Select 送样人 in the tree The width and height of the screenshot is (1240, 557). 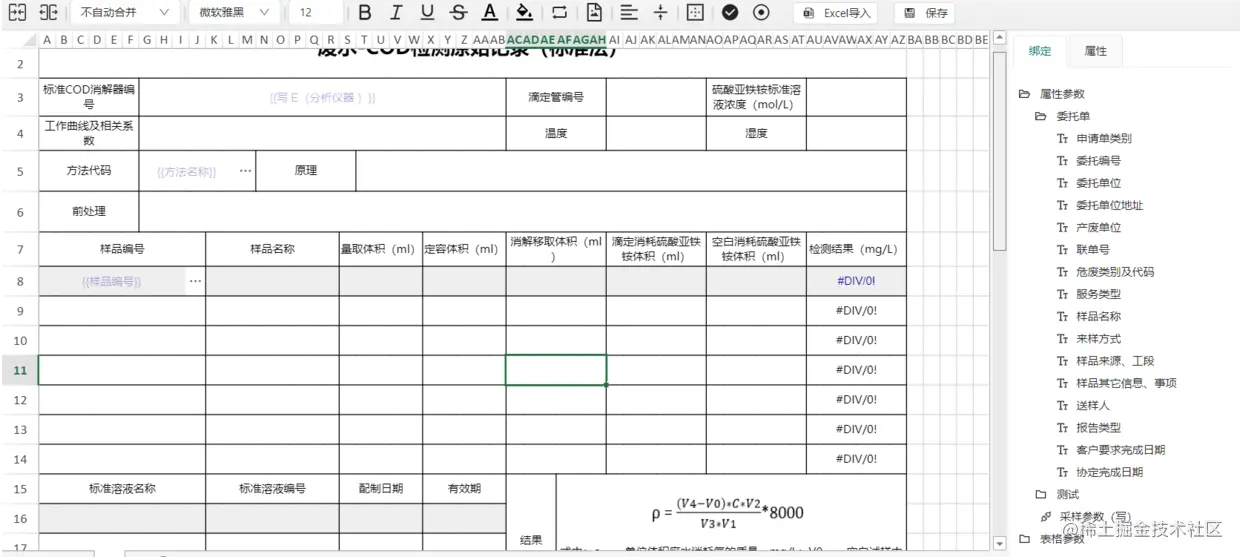[1093, 405]
